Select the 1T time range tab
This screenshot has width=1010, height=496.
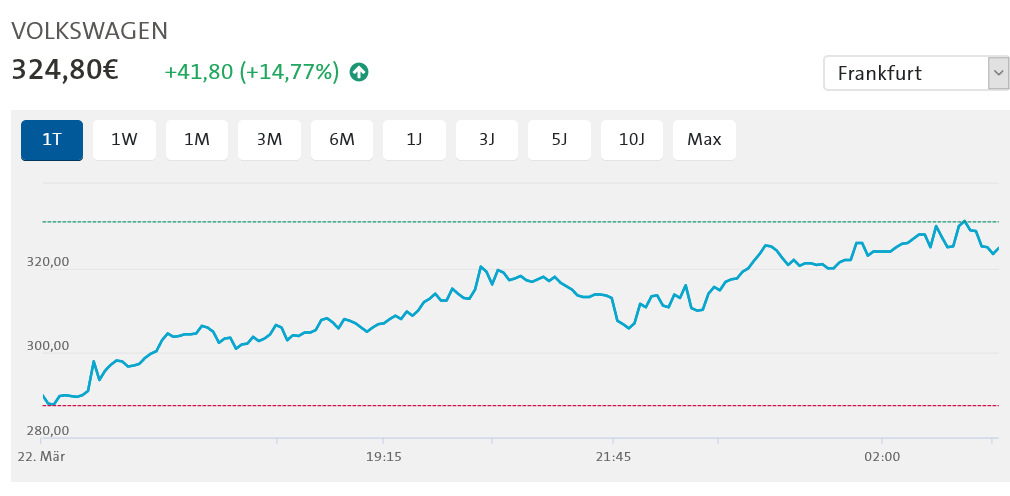point(52,140)
